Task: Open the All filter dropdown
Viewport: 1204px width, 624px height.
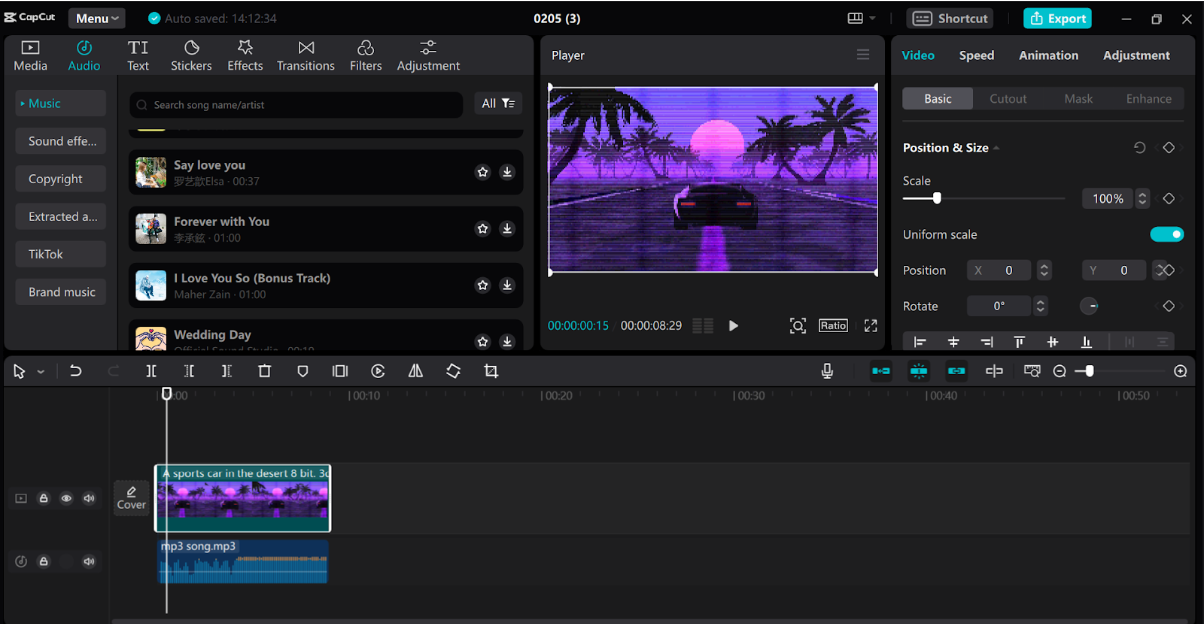Action: click(498, 103)
